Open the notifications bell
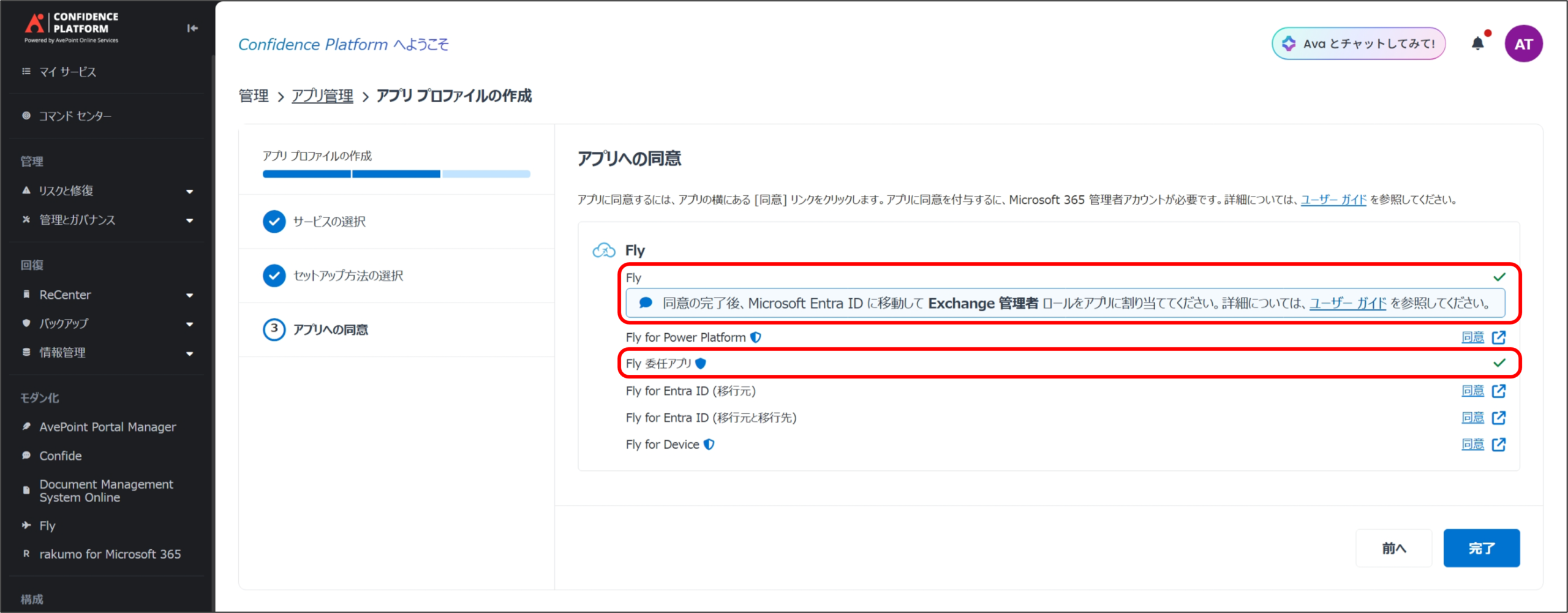This screenshot has width=1568, height=613. (x=1477, y=43)
